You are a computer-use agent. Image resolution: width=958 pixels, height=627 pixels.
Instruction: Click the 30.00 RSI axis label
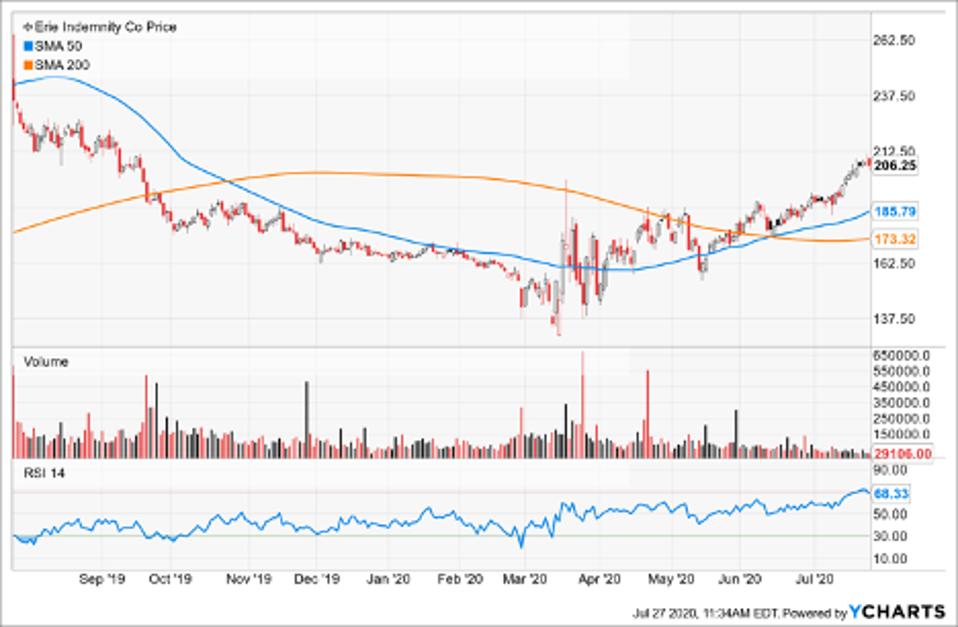[x=891, y=536]
